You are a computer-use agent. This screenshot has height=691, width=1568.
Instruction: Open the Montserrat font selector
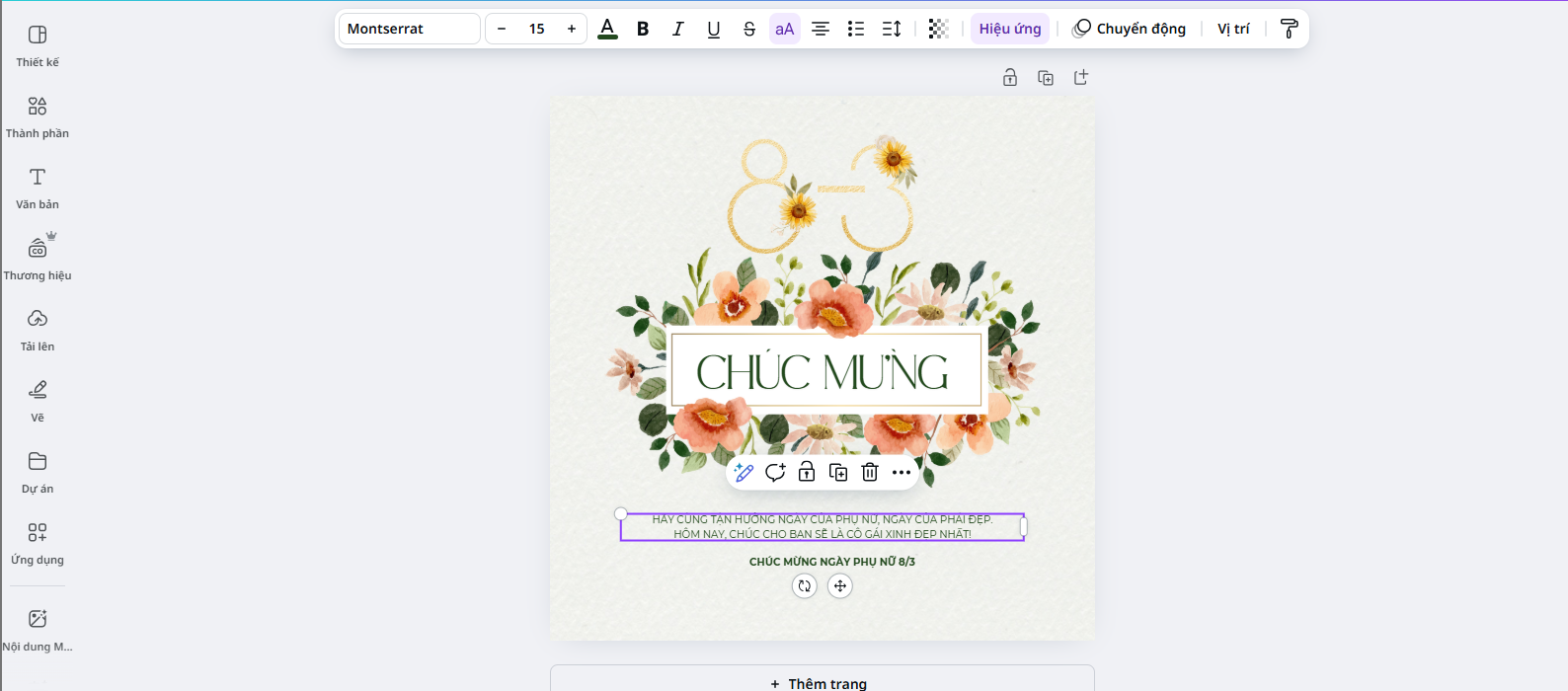(x=409, y=29)
